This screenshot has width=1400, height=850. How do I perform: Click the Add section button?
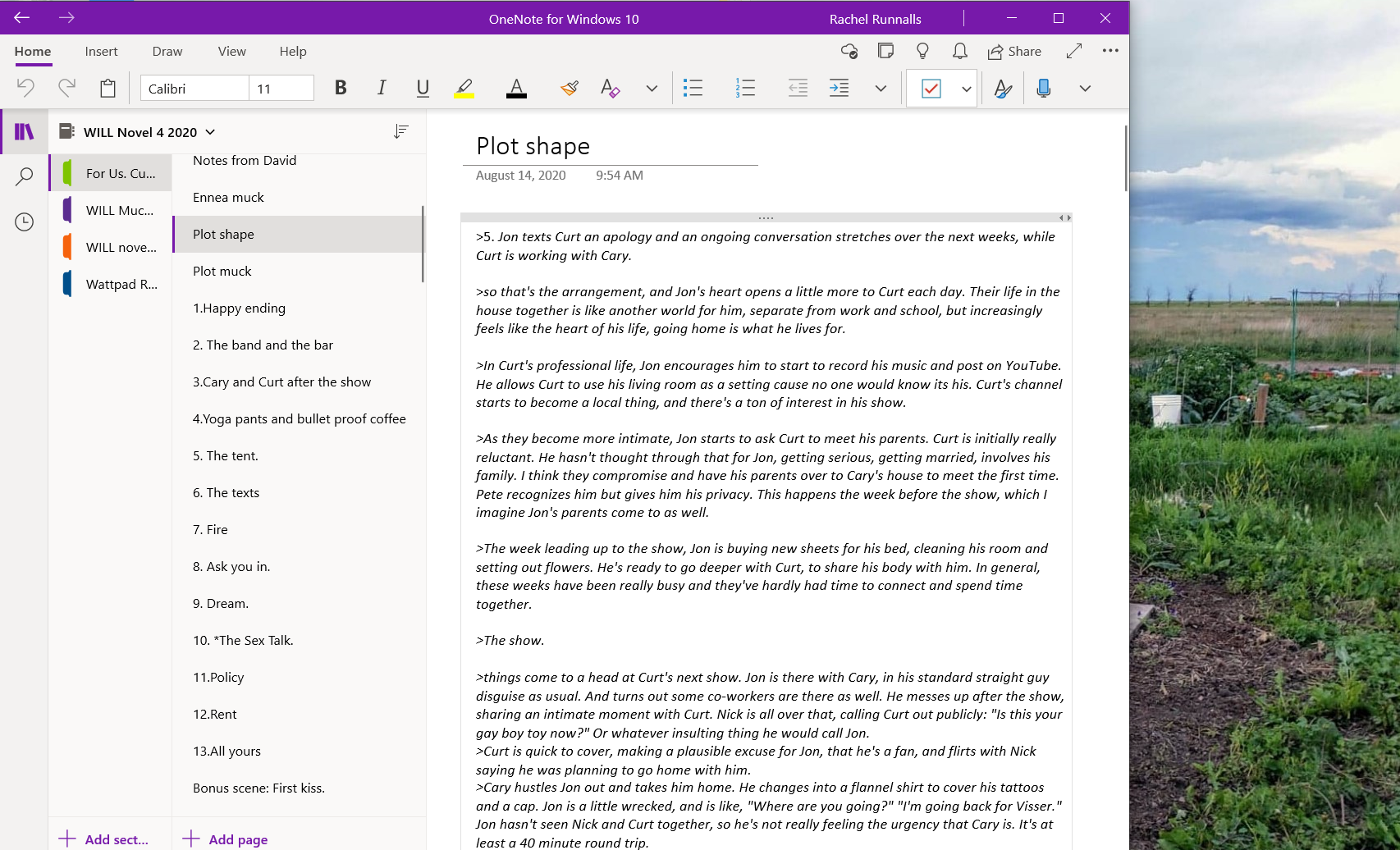tap(104, 839)
